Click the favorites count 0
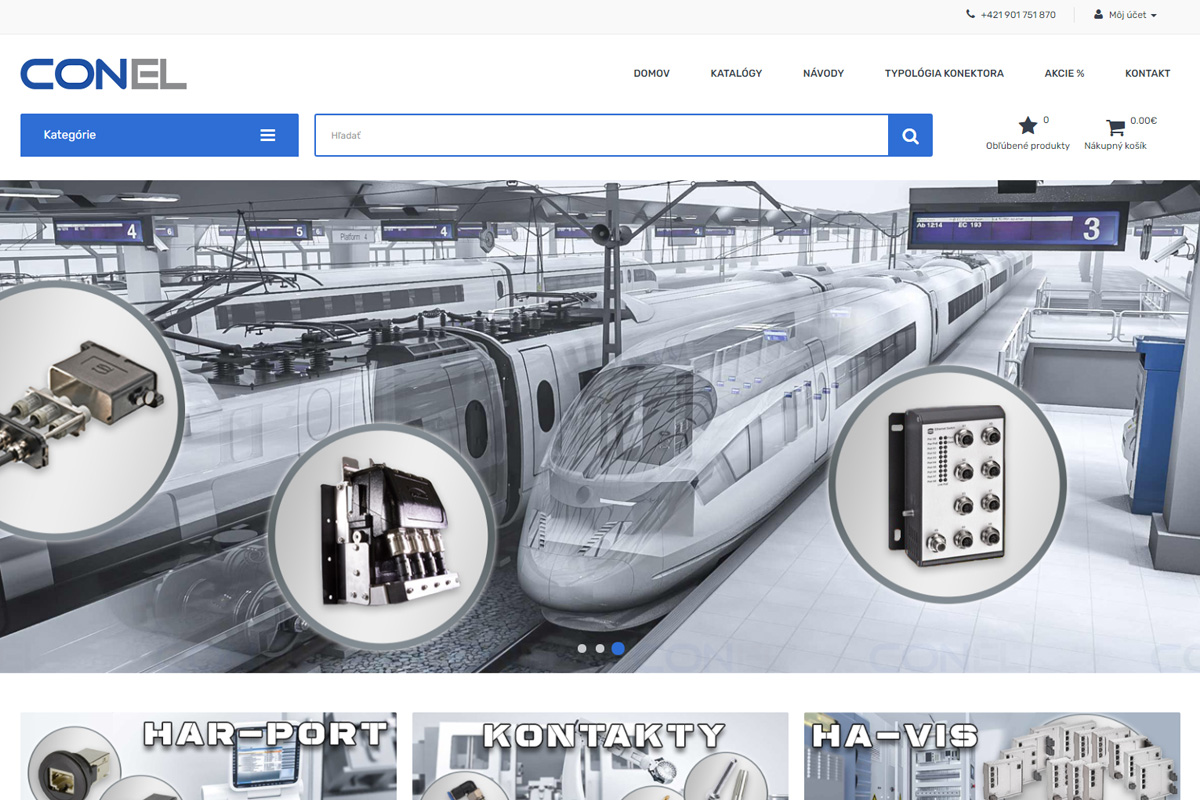The height and width of the screenshot is (800, 1200). [x=1046, y=120]
